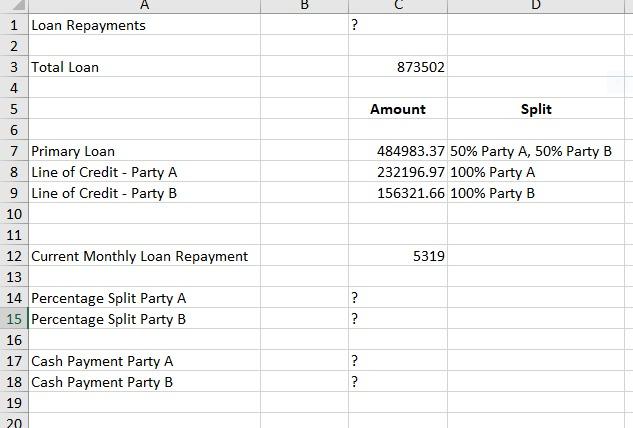
Task: Select 'Line of Credit - Party B' label
Action: (104, 193)
